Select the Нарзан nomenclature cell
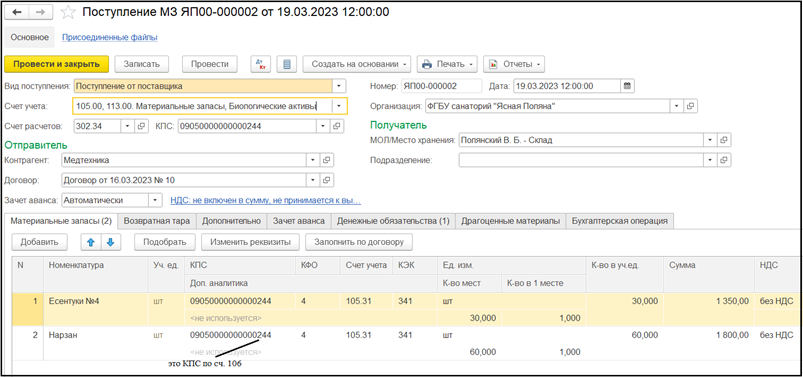The image size is (803, 377). click(x=95, y=343)
